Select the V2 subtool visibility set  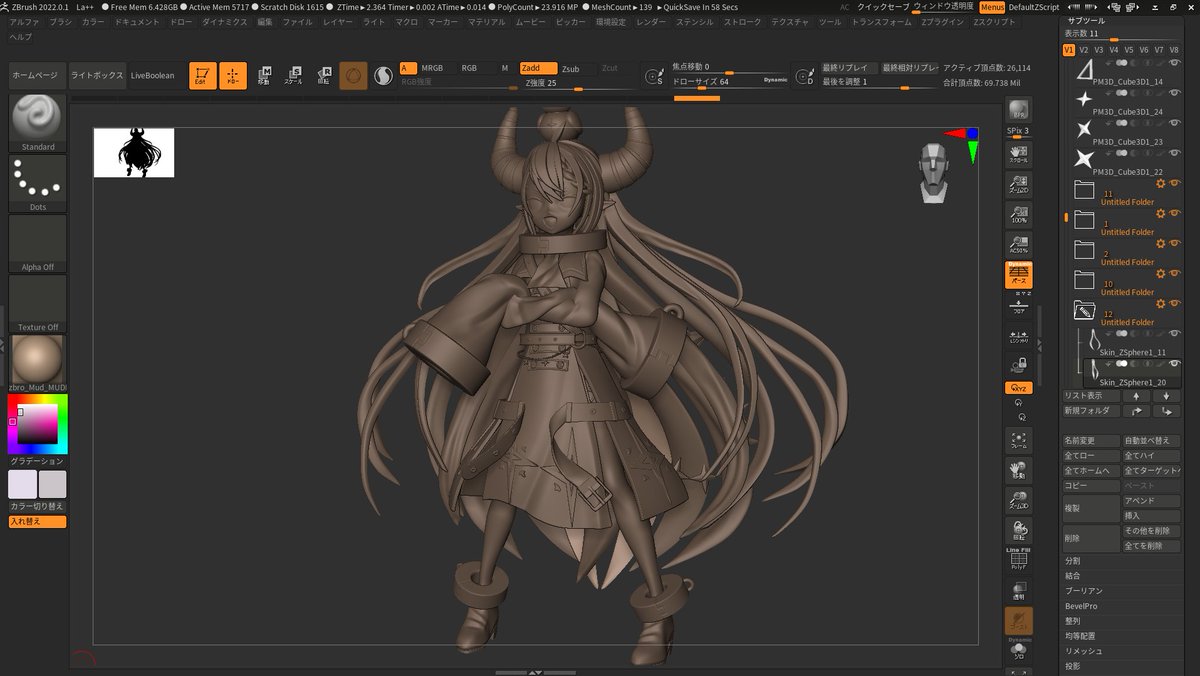(1083, 49)
